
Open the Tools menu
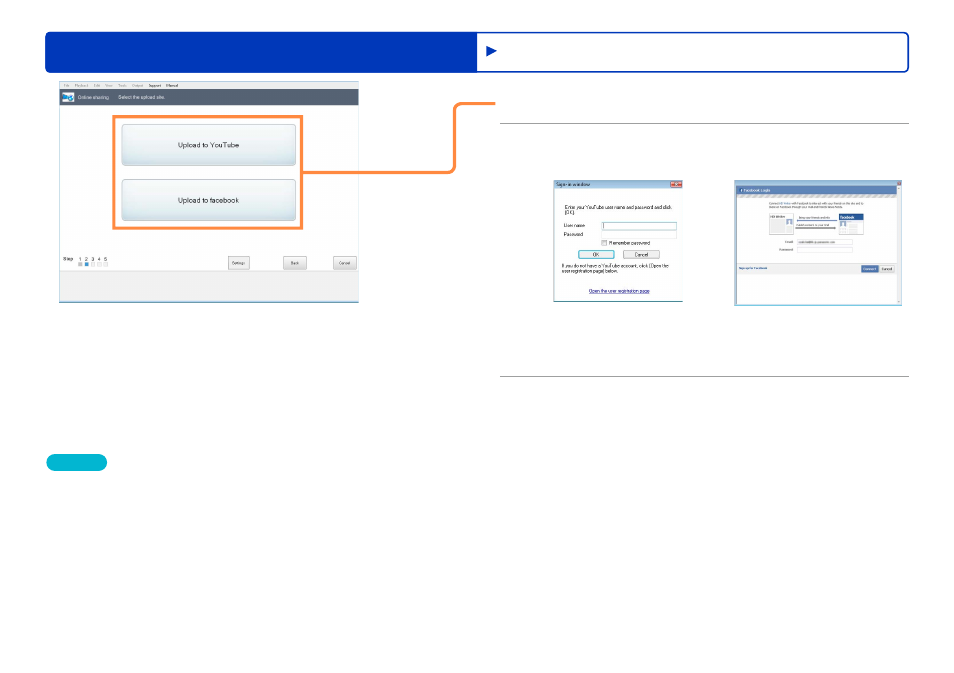tap(122, 86)
